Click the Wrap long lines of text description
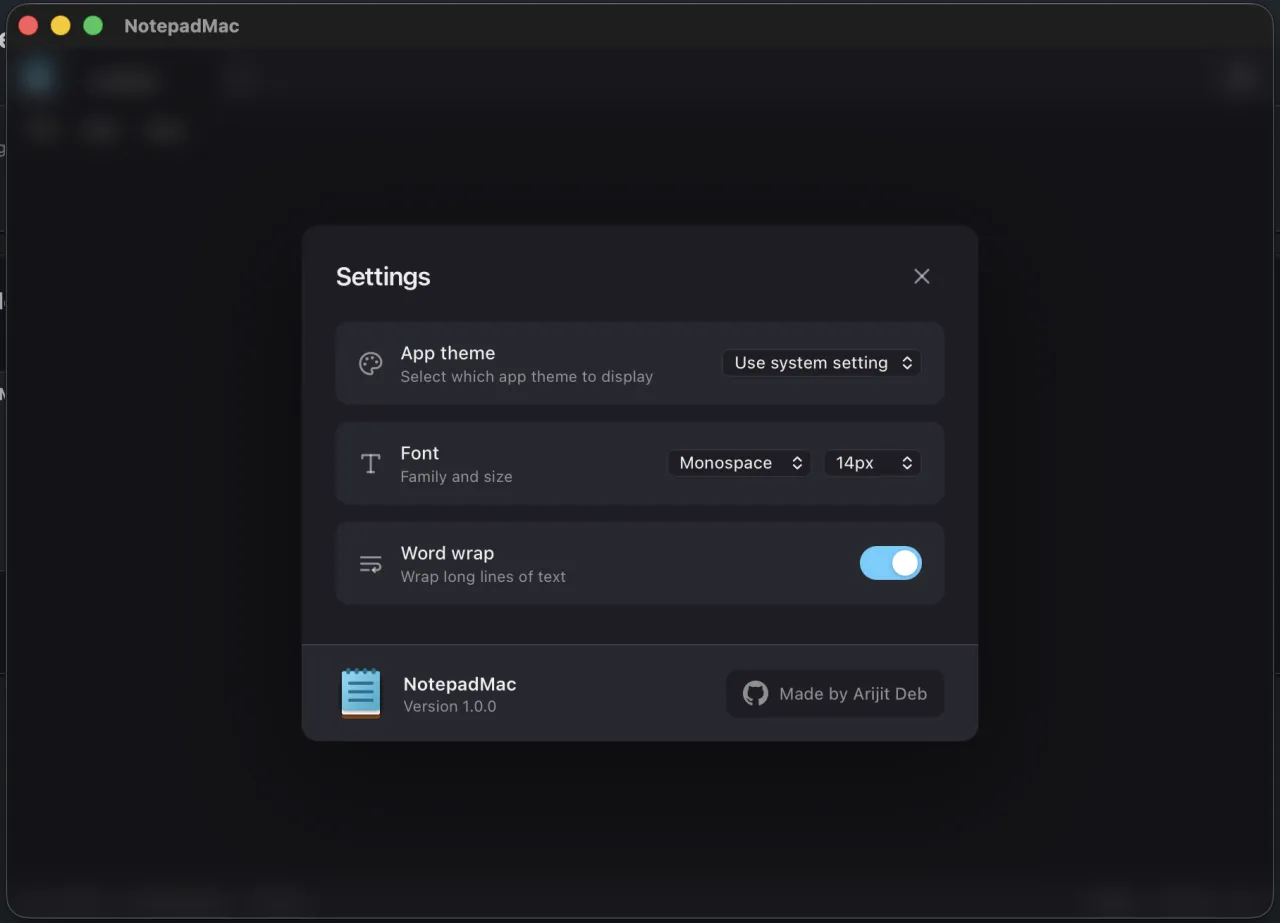This screenshot has width=1280, height=923. pyautogui.click(x=483, y=577)
